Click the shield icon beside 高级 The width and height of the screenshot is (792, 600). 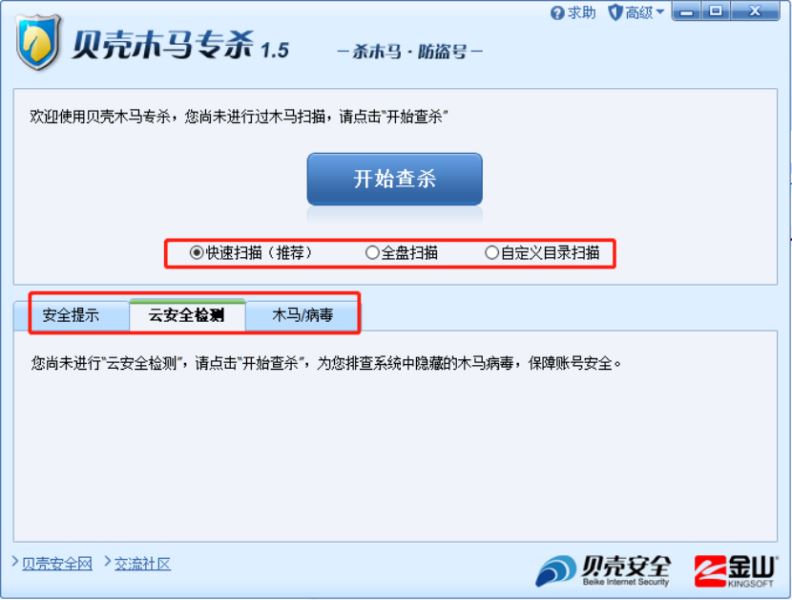pyautogui.click(x=615, y=13)
